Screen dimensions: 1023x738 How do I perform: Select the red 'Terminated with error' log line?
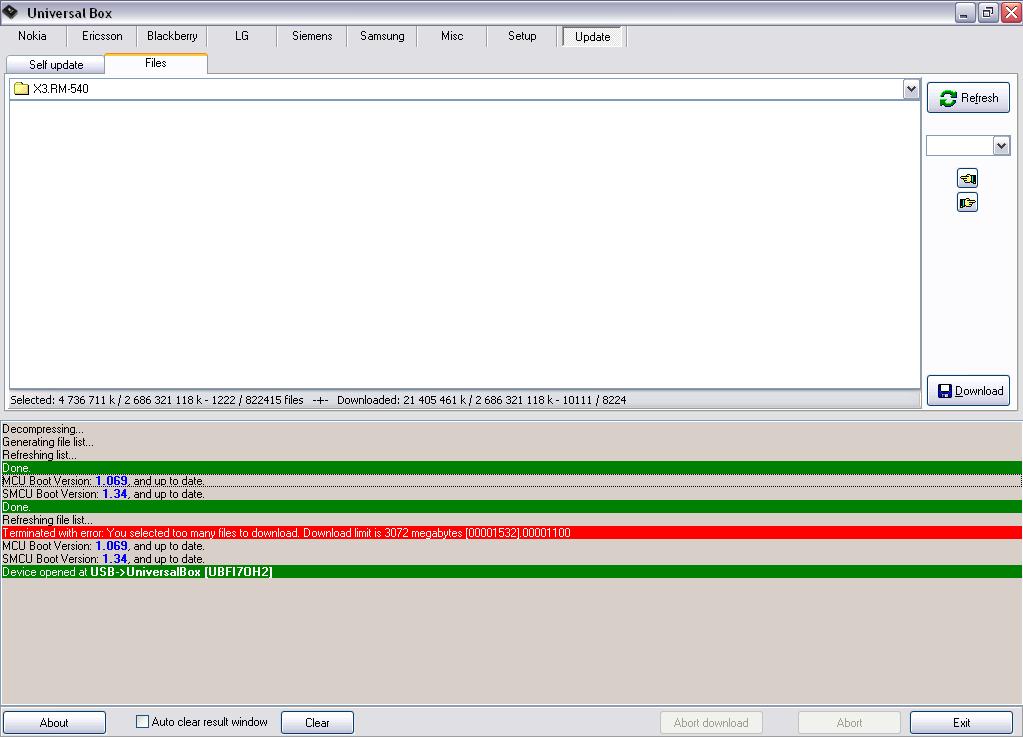512,533
